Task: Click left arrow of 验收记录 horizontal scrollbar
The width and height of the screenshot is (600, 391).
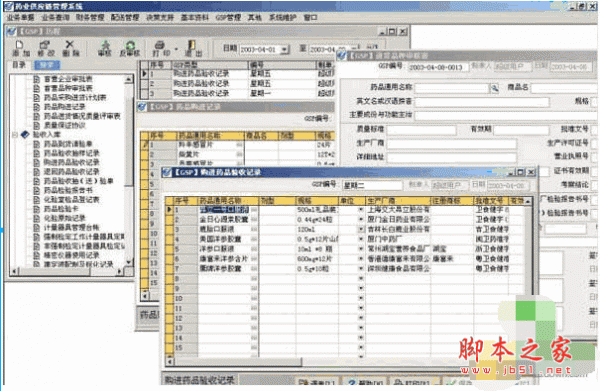Action: 170,361
